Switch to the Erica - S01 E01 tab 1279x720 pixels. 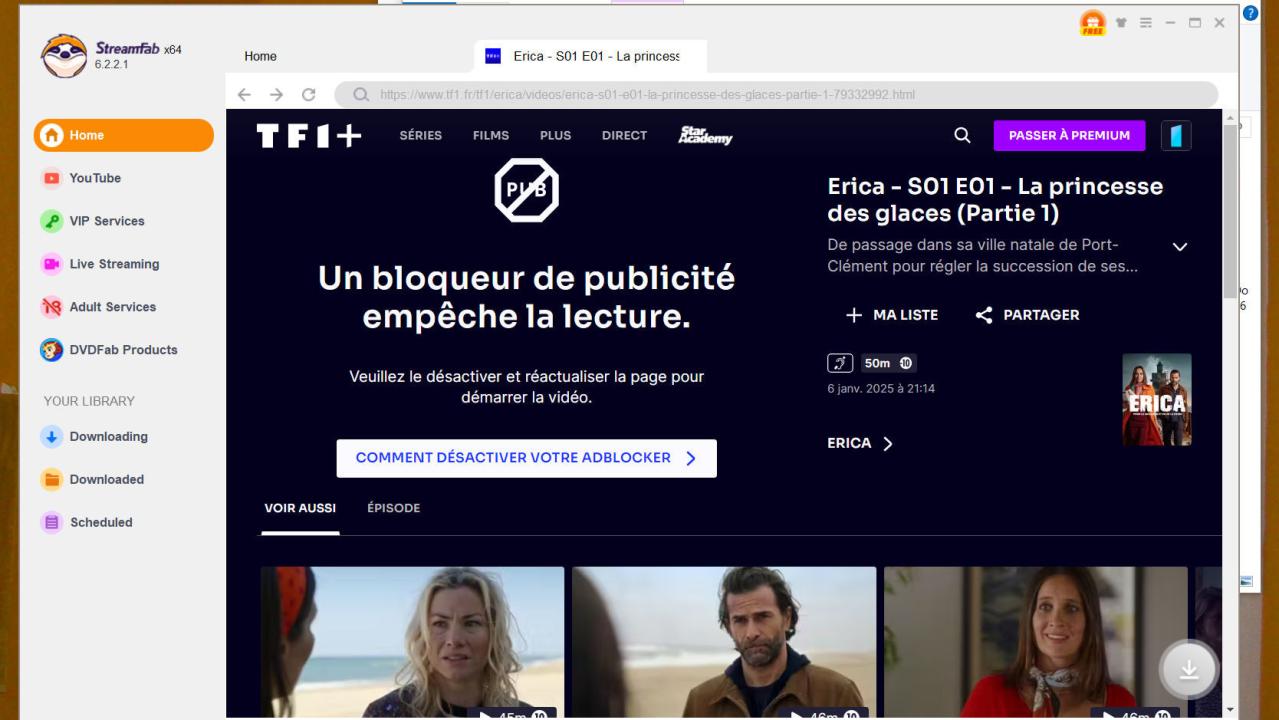[x=591, y=56]
